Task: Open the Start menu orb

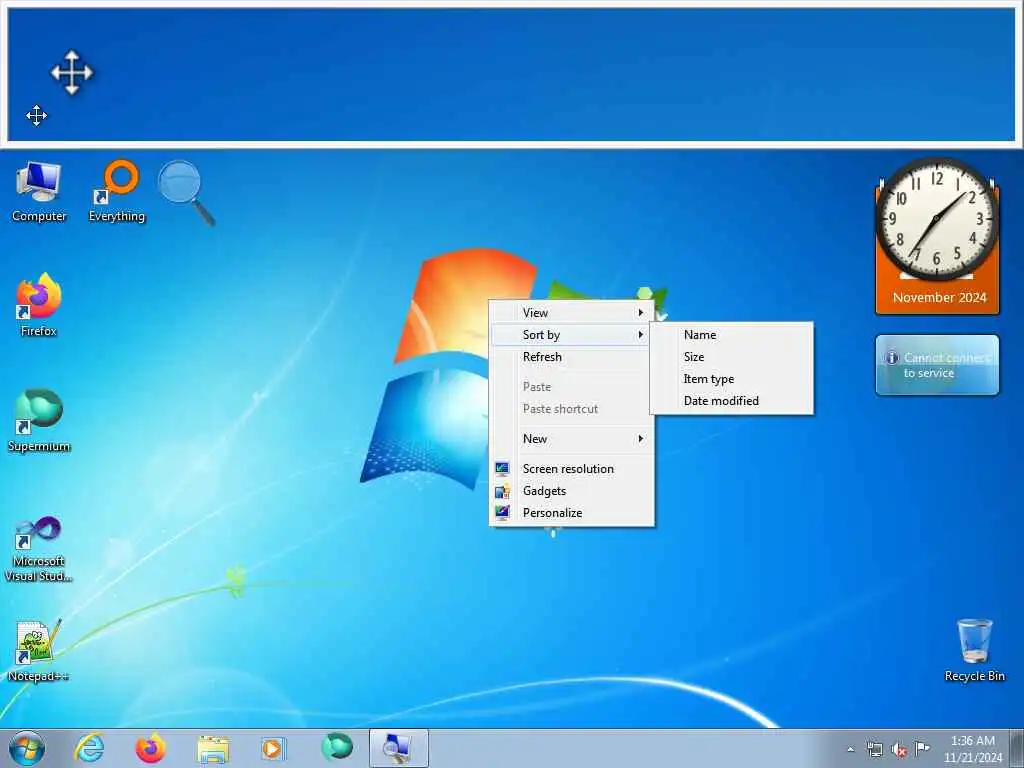Action: pyautogui.click(x=27, y=748)
